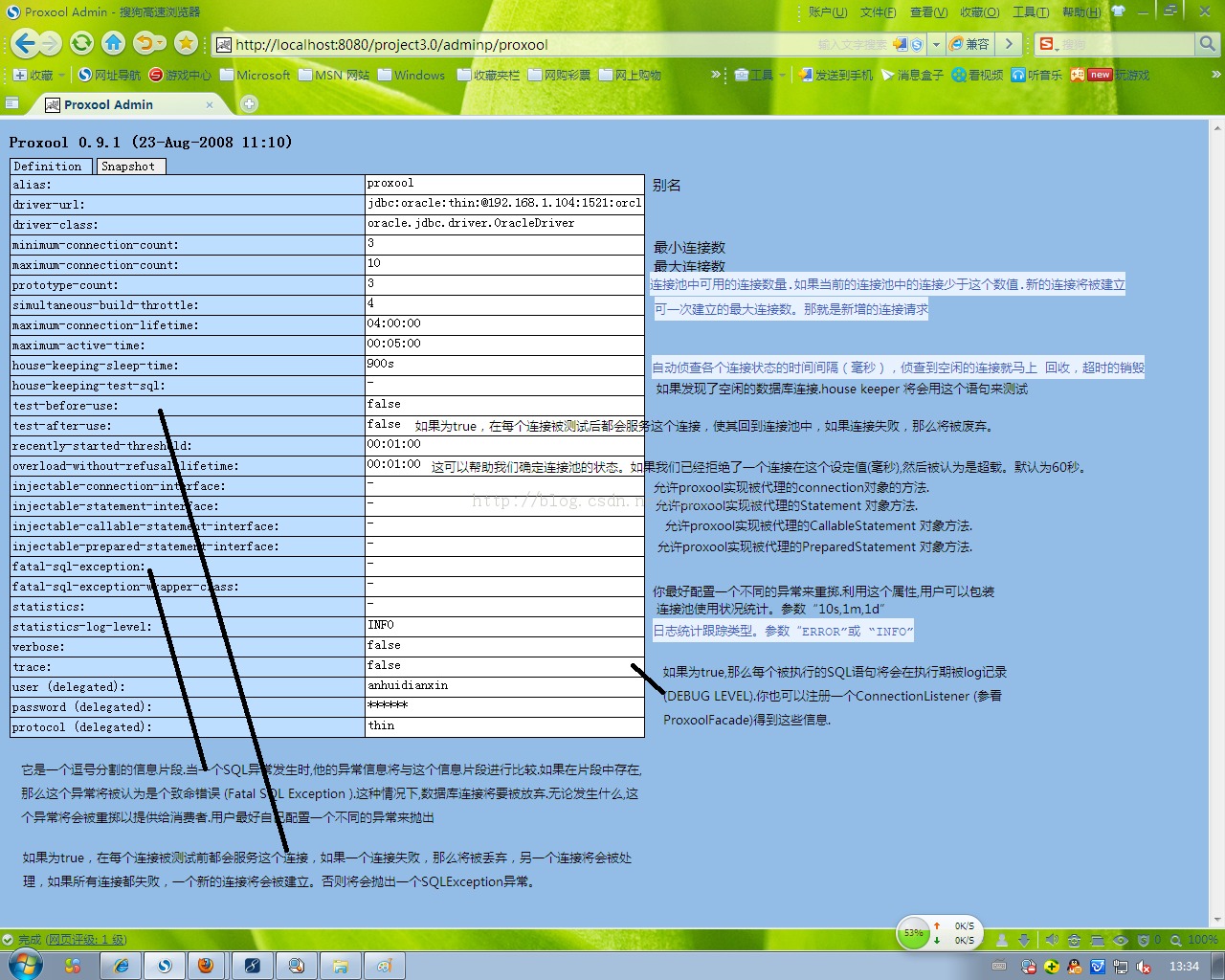
Task: Open the file explorer folder in taskbar
Action: pos(340,966)
